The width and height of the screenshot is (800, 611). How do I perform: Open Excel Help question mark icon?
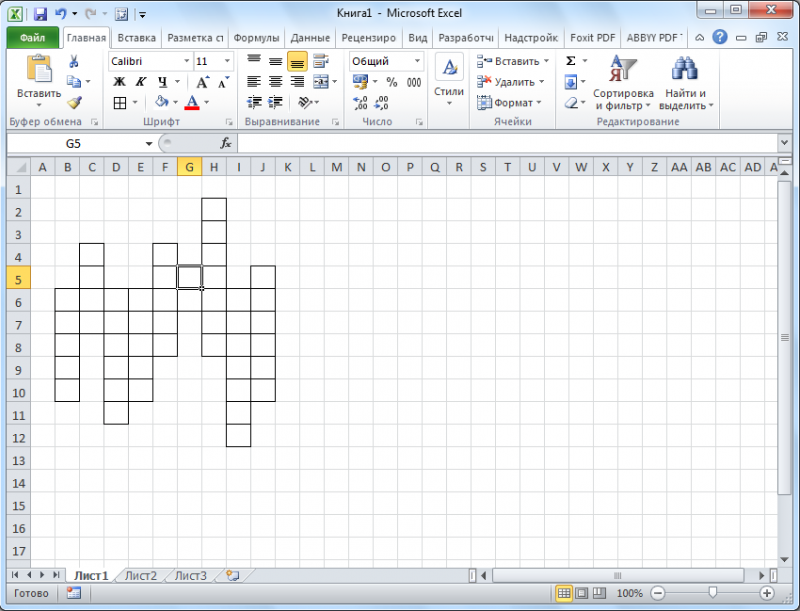pos(720,37)
